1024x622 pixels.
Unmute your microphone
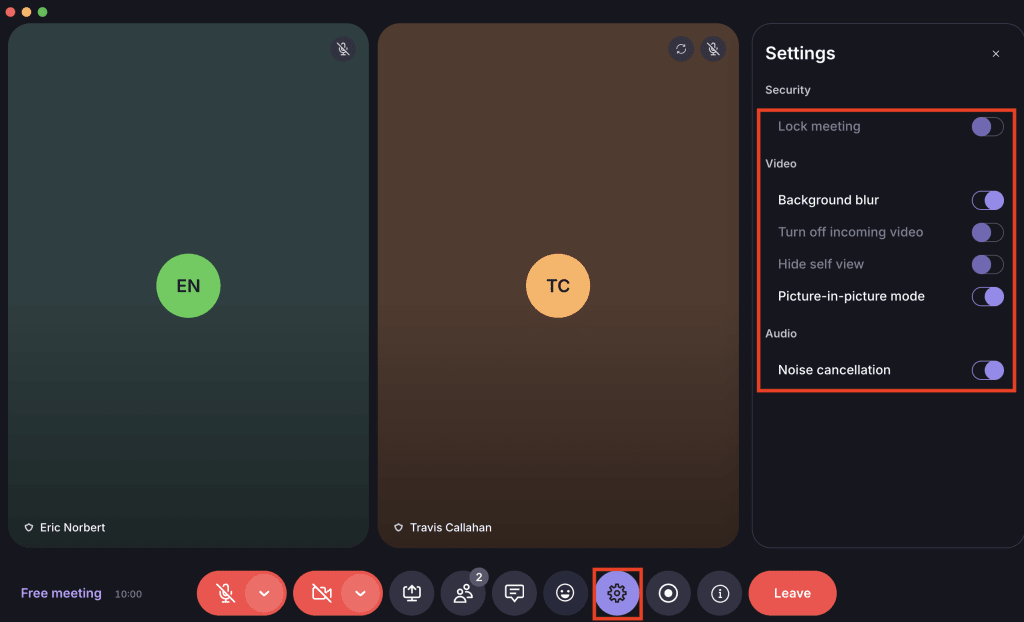coord(225,593)
